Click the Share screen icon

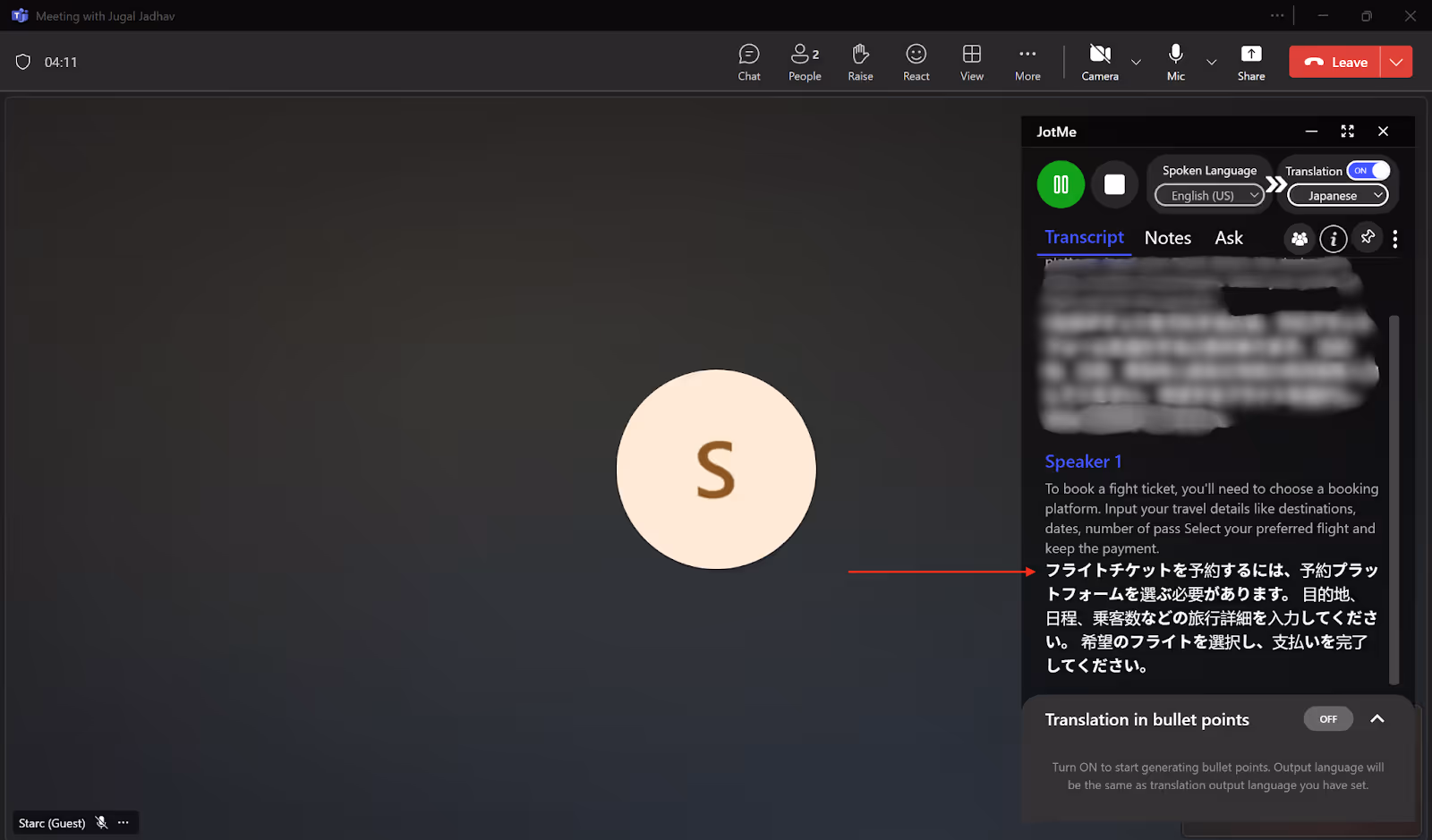point(1251,63)
